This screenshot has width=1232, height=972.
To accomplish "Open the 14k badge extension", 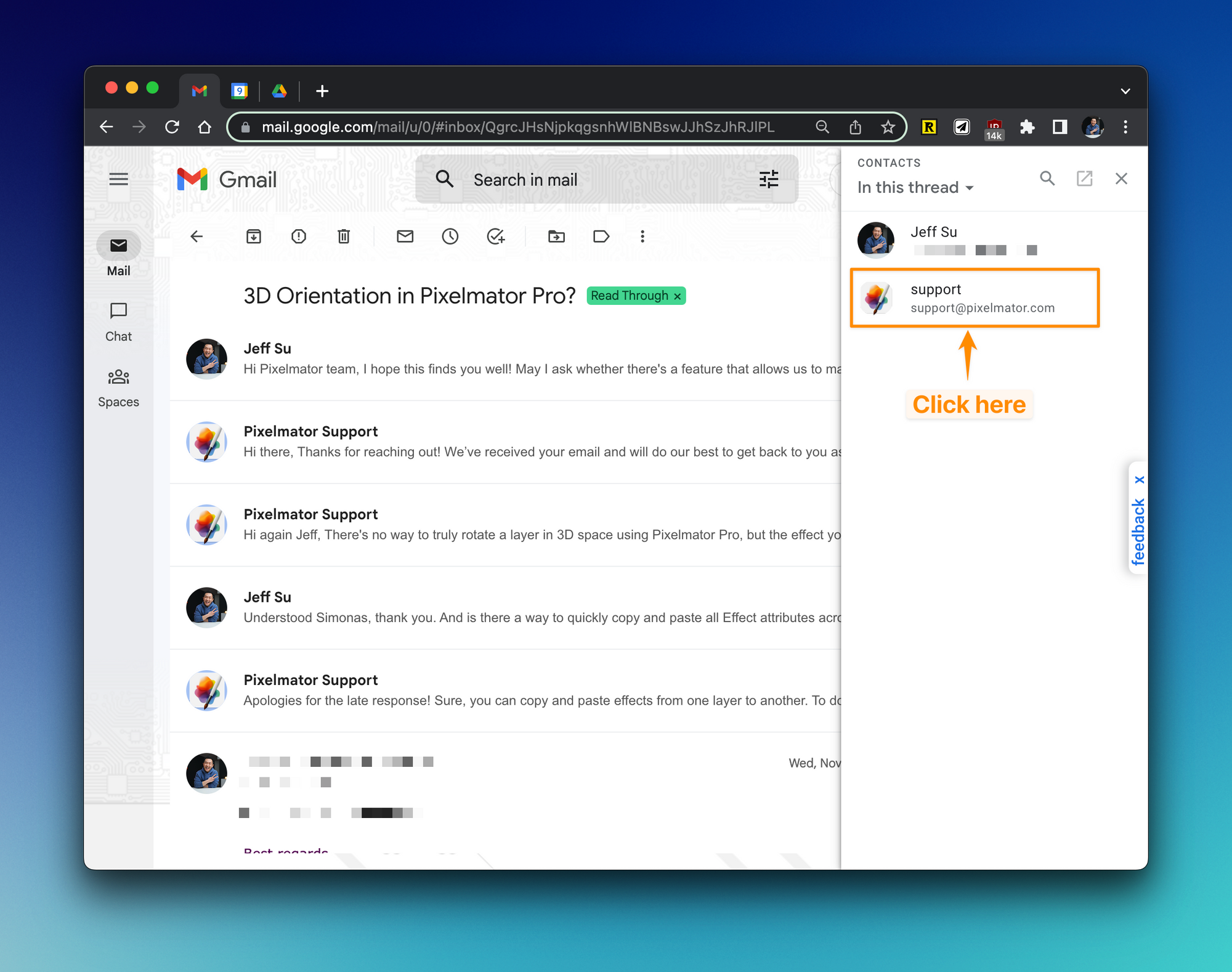I will pyautogui.click(x=994, y=129).
